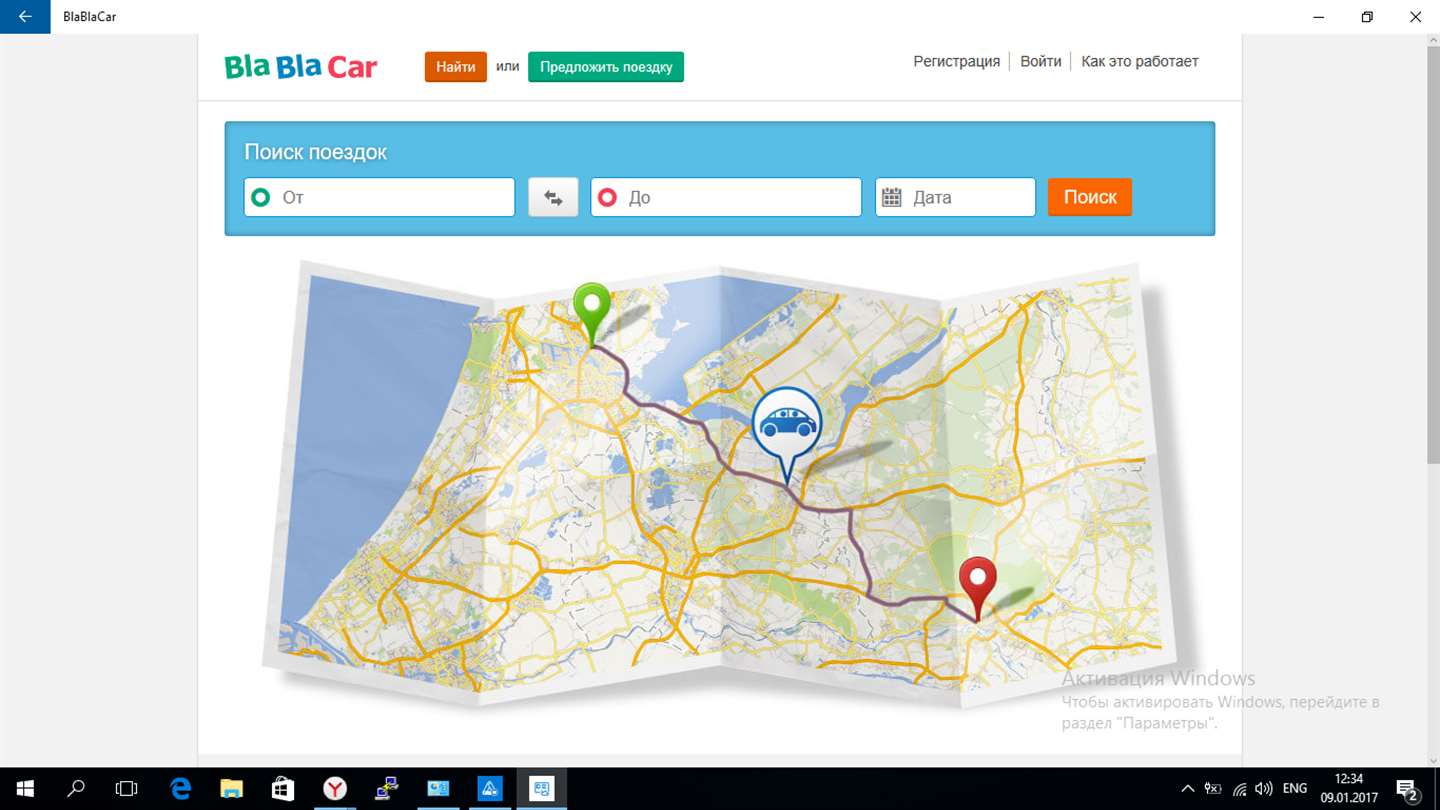This screenshot has width=1440, height=810.
Task: Click the active BlaBlaCar app taskbar icon
Action: pos(541,789)
